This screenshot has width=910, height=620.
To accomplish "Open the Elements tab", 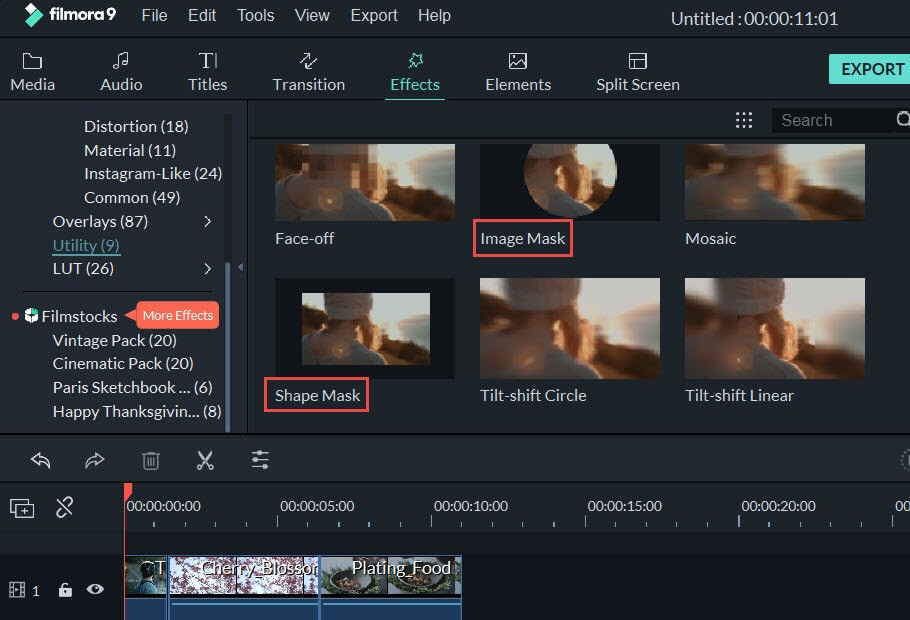I will click(x=518, y=72).
